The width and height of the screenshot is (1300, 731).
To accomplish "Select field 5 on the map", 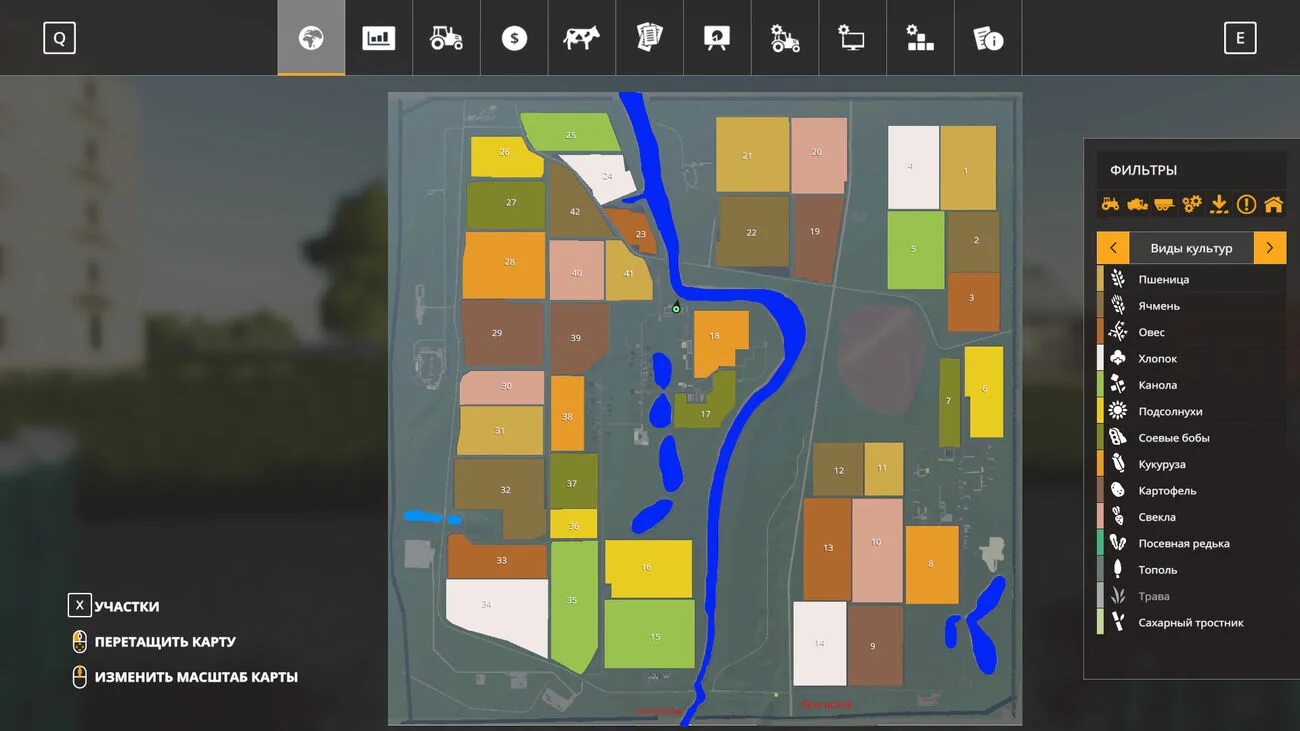I will (x=915, y=250).
